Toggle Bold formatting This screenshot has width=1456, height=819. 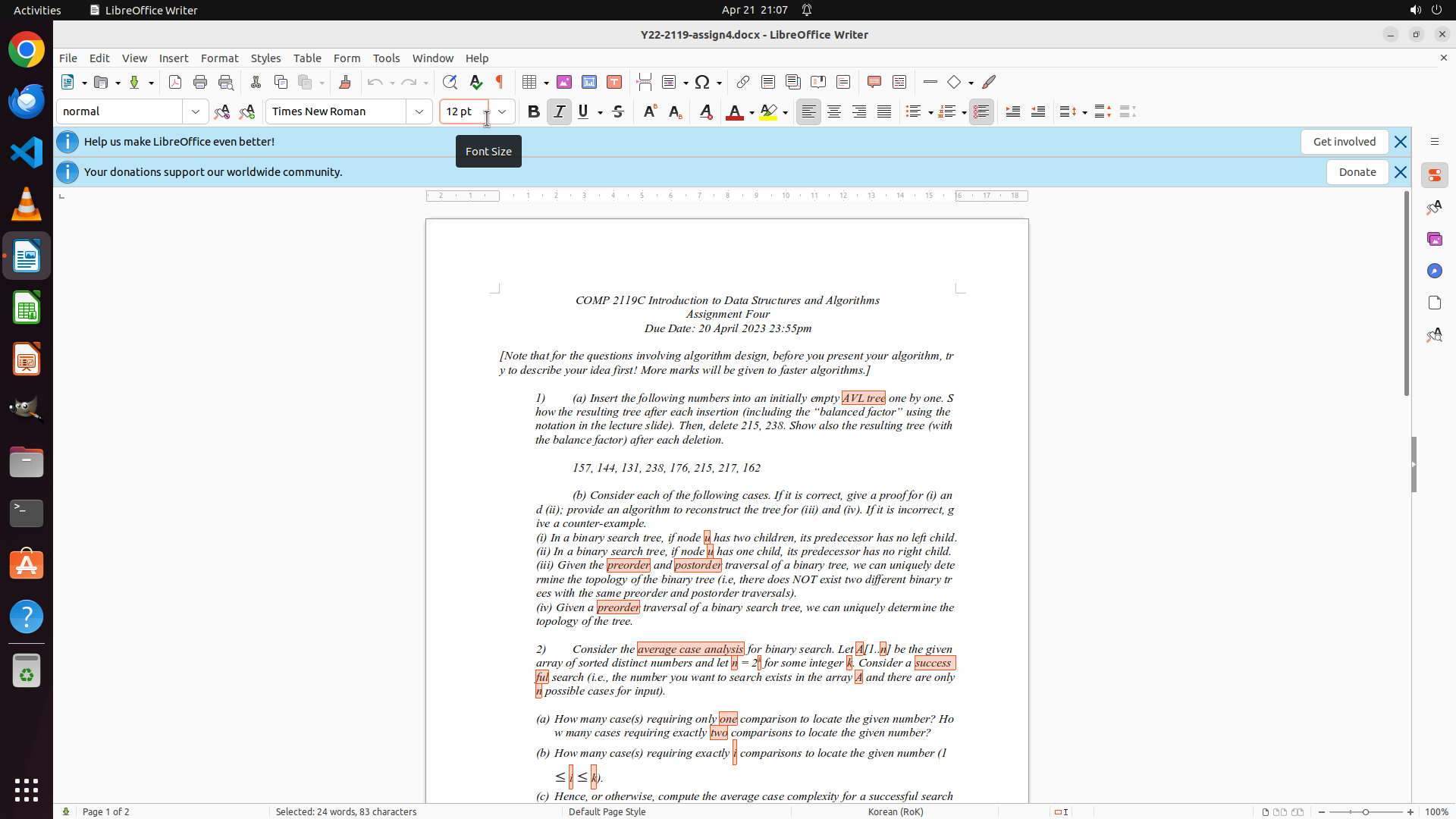[534, 111]
